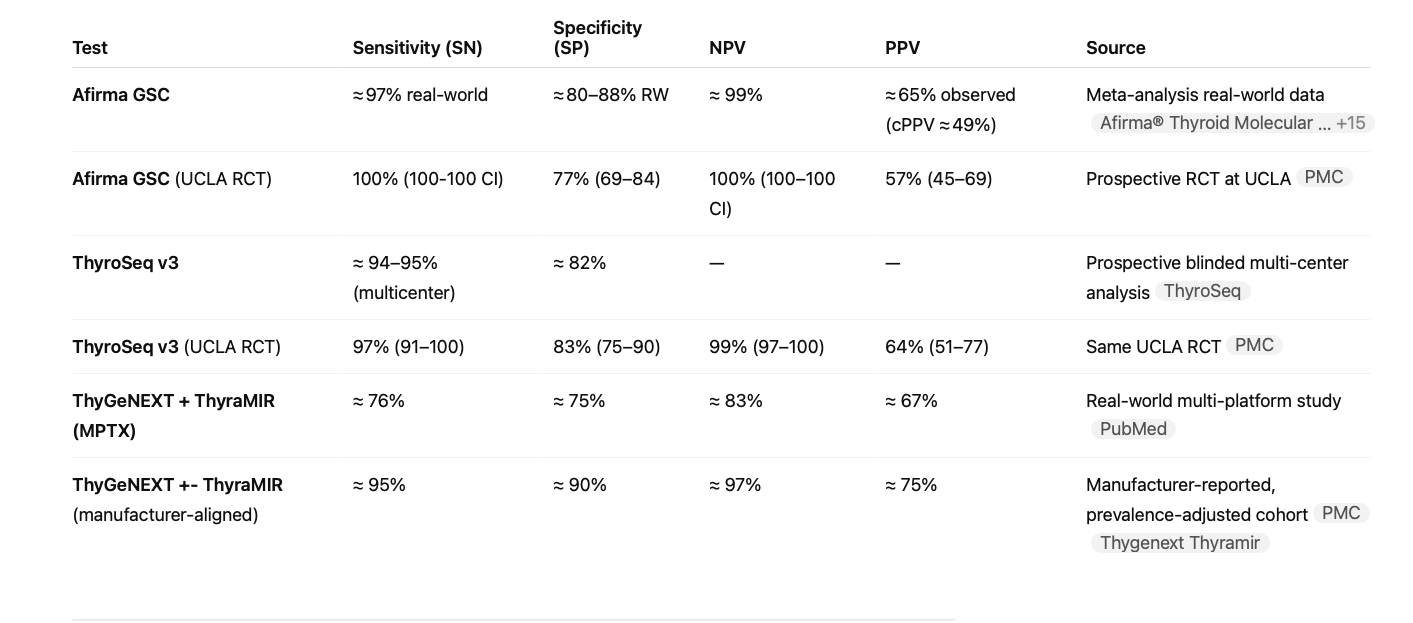Click the Source column header
Screen dimensions: 1413x623
1115,48
